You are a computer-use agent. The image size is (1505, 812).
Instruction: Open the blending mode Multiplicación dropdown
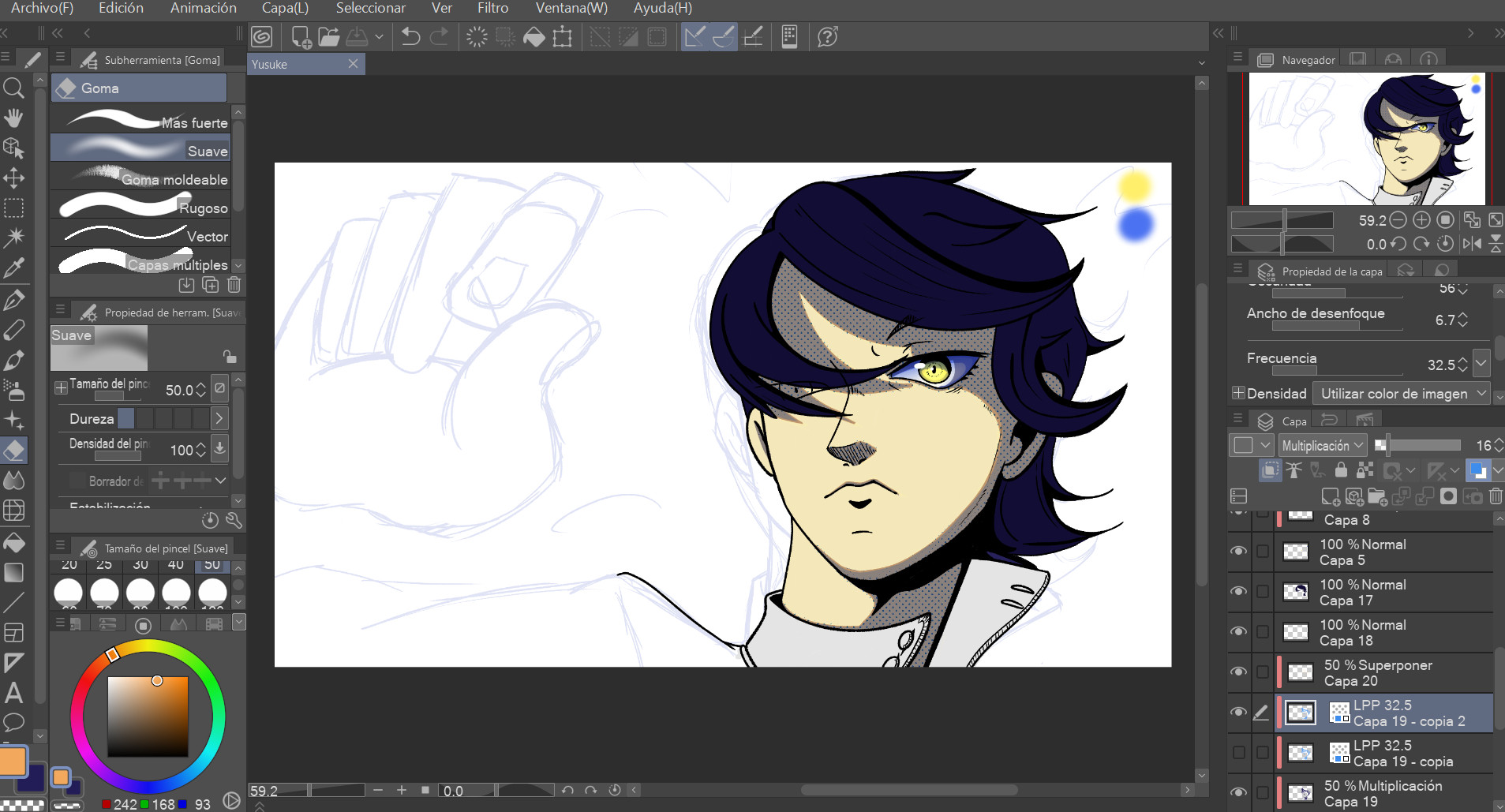coord(1322,445)
